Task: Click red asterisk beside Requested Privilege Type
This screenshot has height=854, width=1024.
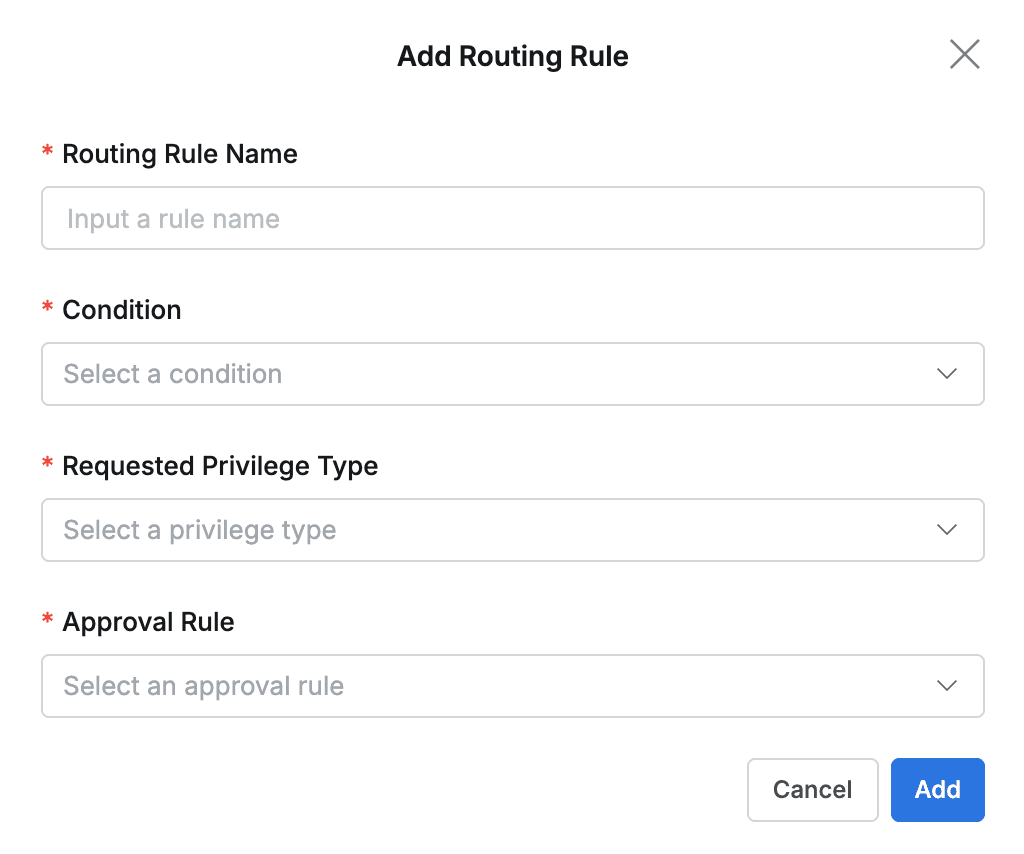Action: [47, 464]
